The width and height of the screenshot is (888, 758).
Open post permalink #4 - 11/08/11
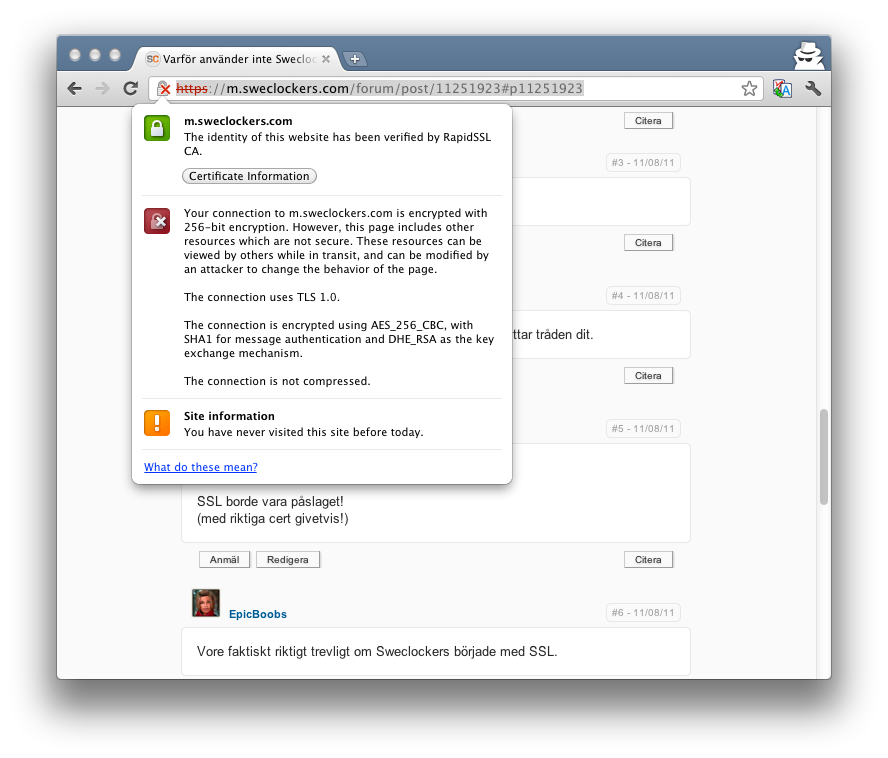643,296
